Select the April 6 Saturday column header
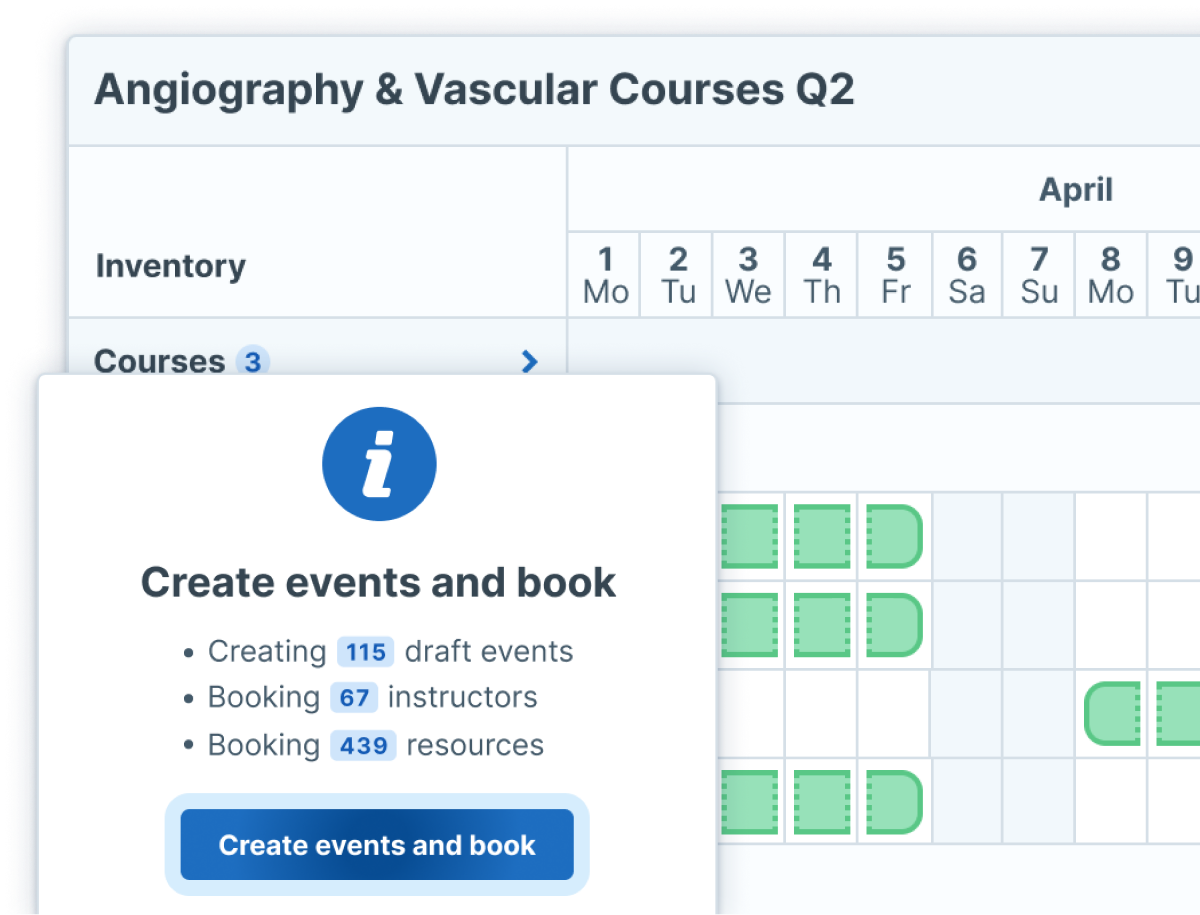 click(966, 275)
